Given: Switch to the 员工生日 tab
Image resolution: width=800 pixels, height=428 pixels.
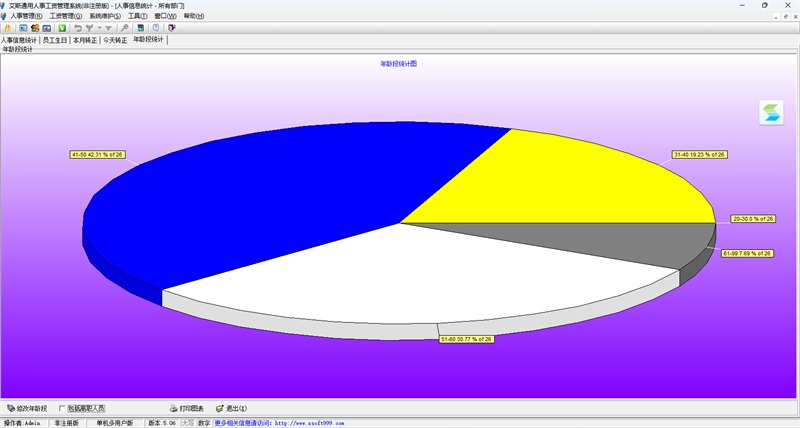Looking at the screenshot, I should tap(55, 40).
